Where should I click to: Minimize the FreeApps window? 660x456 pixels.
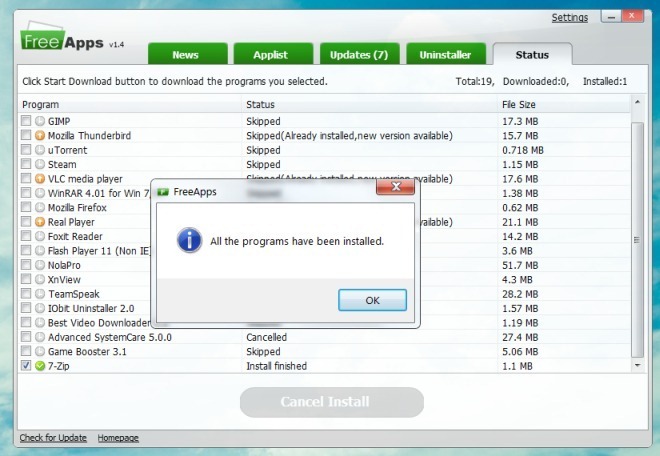tap(610, 17)
